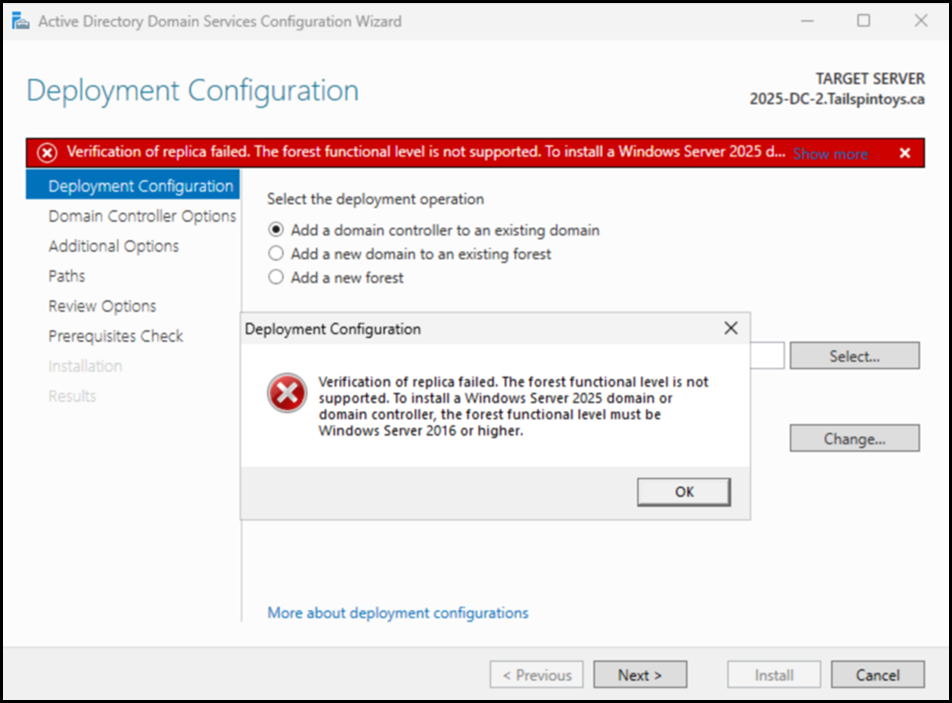Choose Add a new domain to existing forest
This screenshot has height=703, width=952.
[277, 254]
